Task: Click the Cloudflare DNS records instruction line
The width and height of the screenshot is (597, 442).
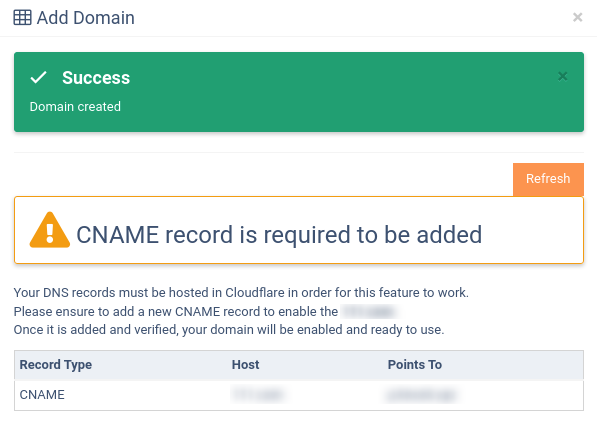Action: (x=241, y=292)
